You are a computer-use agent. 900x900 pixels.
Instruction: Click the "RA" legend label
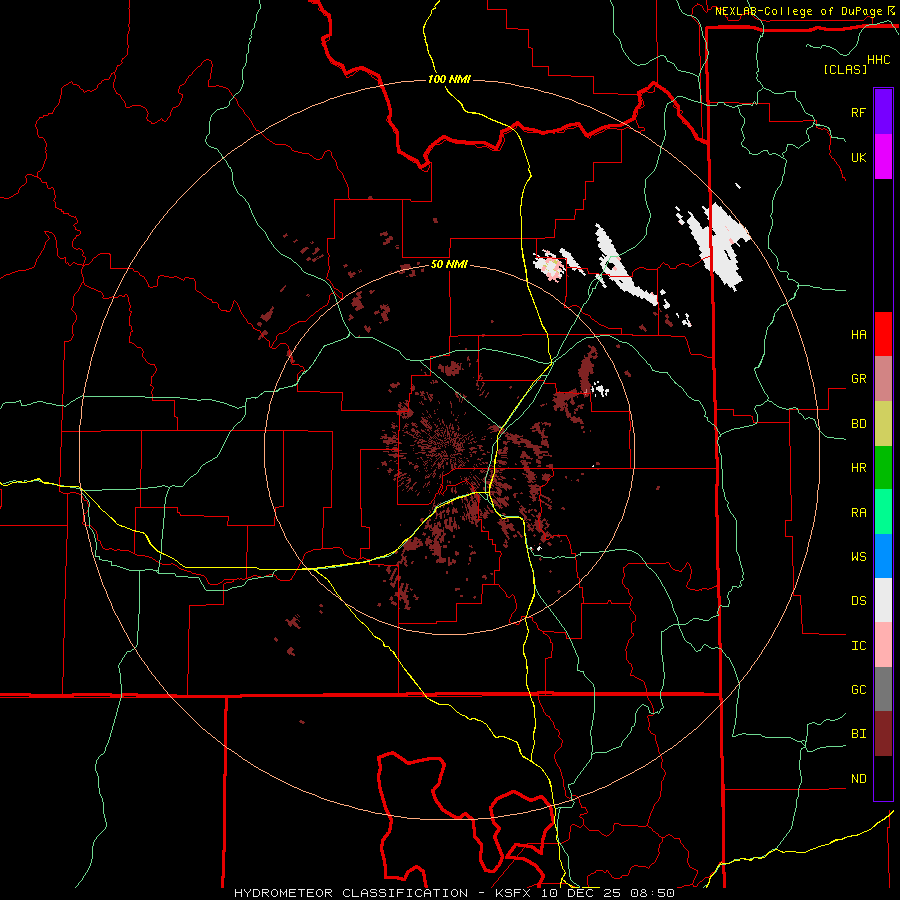859,513
